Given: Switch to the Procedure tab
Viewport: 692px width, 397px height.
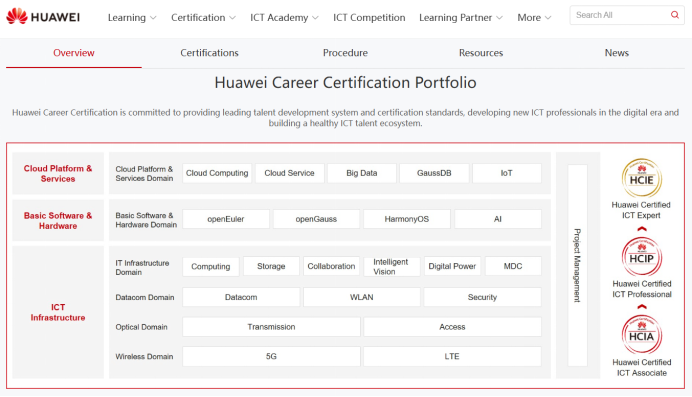Looking at the screenshot, I should (345, 53).
